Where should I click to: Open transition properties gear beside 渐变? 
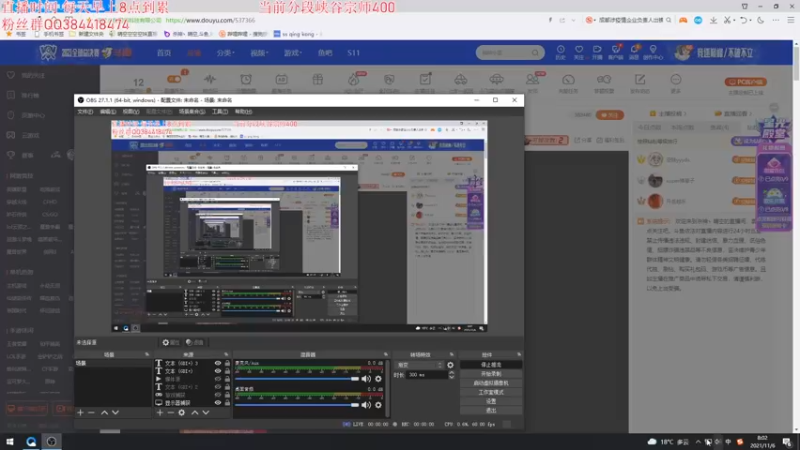[x=450, y=365]
